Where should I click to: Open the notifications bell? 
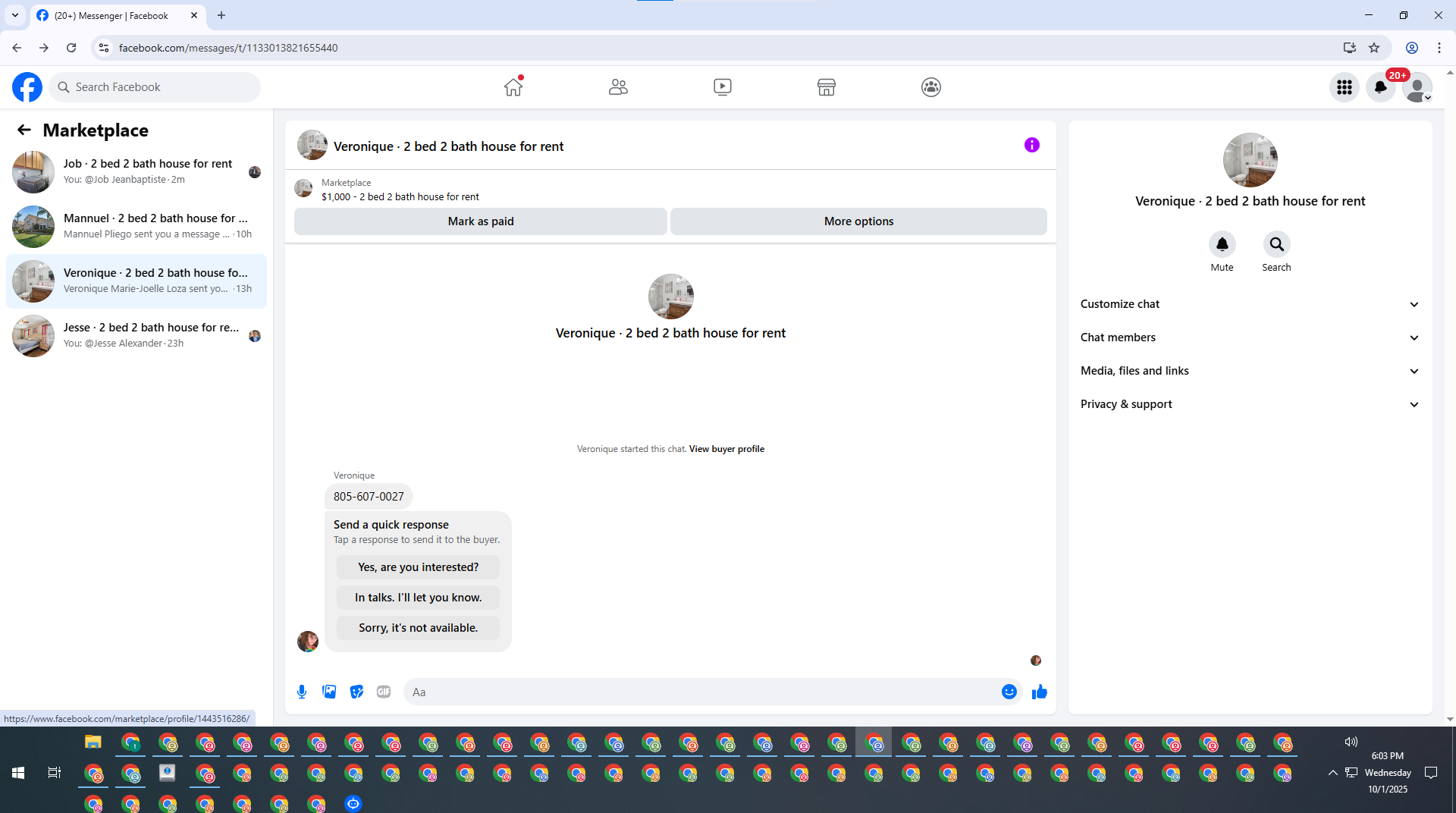1381,87
